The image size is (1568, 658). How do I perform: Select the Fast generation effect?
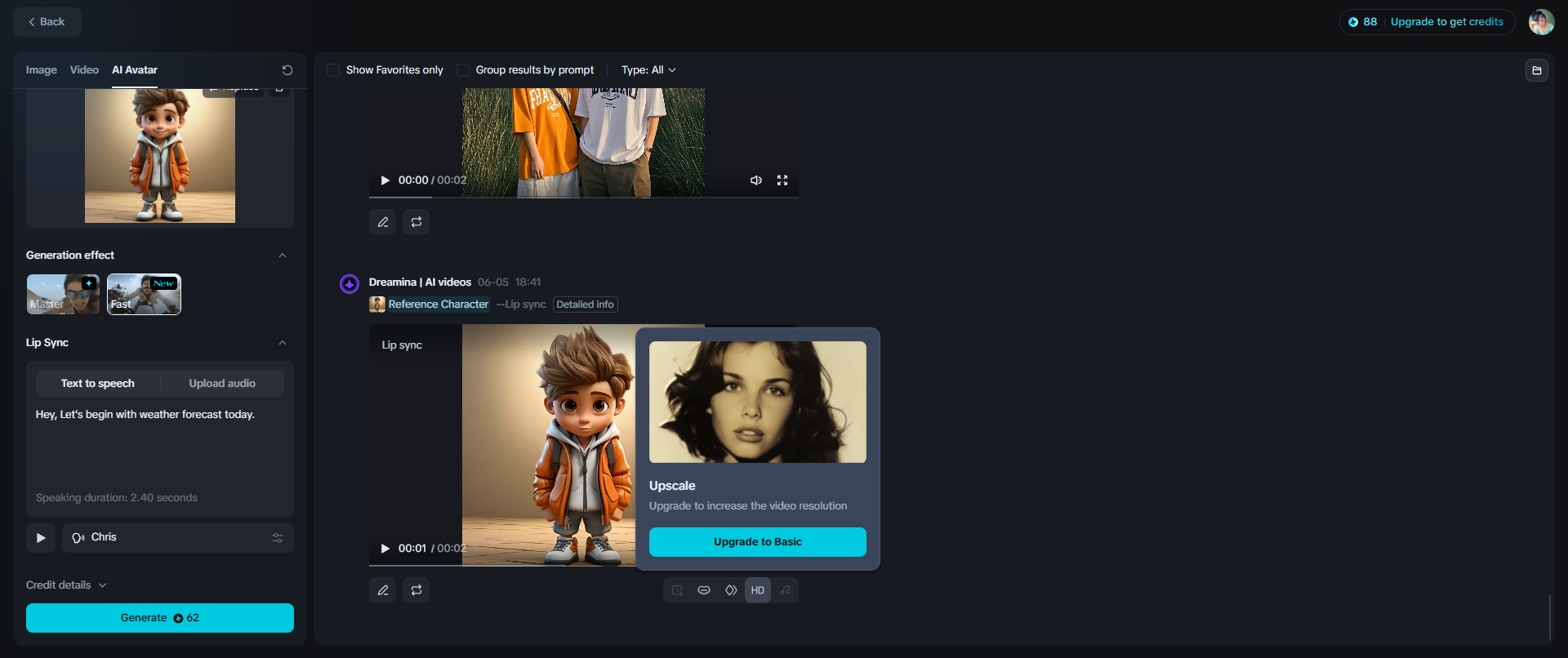[x=144, y=294]
